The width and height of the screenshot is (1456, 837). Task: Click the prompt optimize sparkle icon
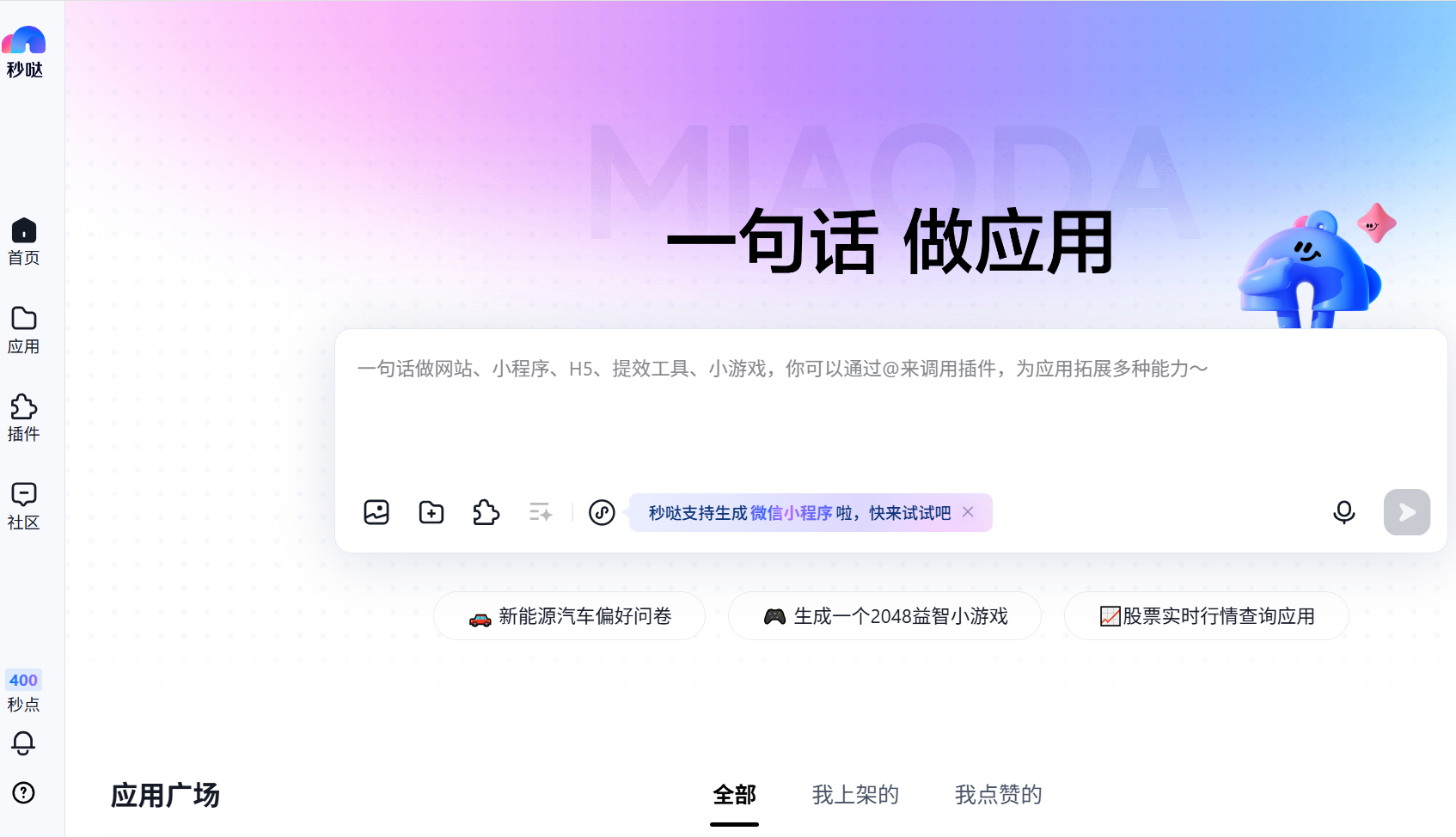point(541,512)
